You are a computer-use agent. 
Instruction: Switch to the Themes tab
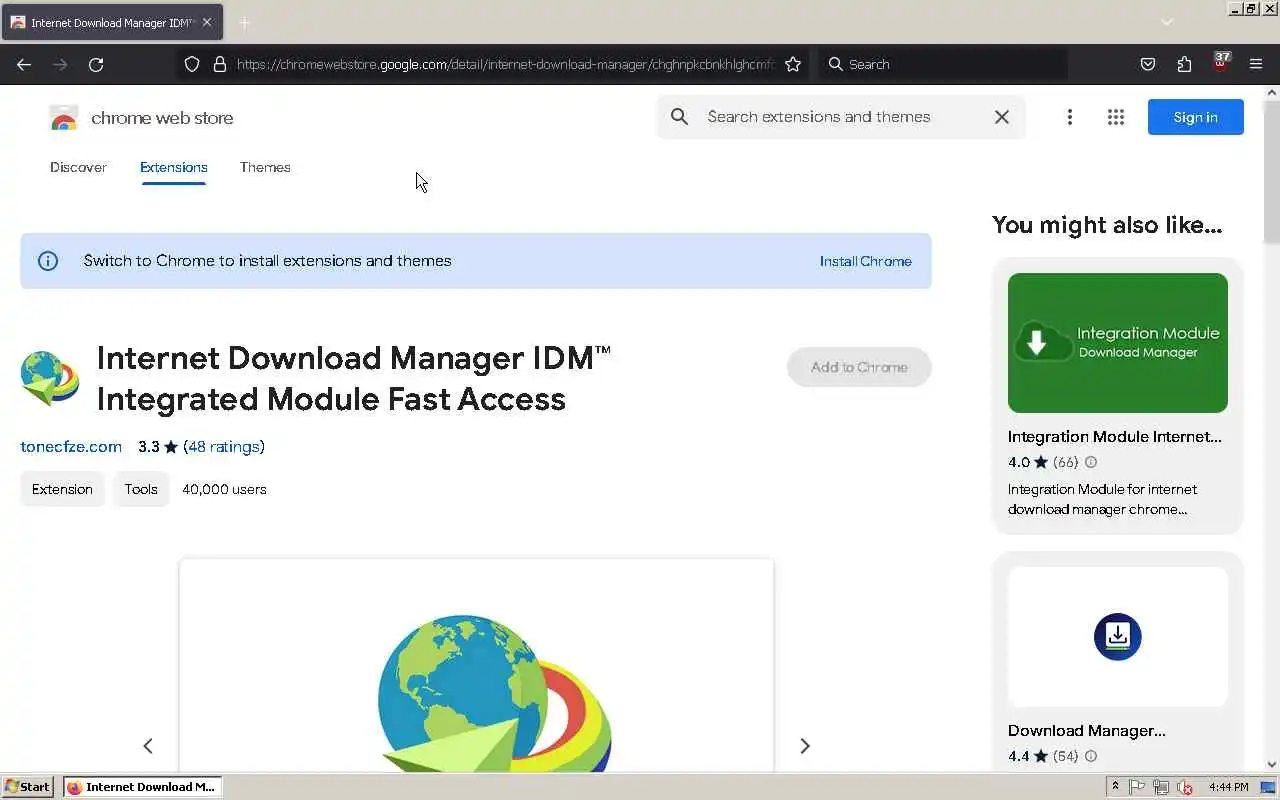tap(265, 167)
